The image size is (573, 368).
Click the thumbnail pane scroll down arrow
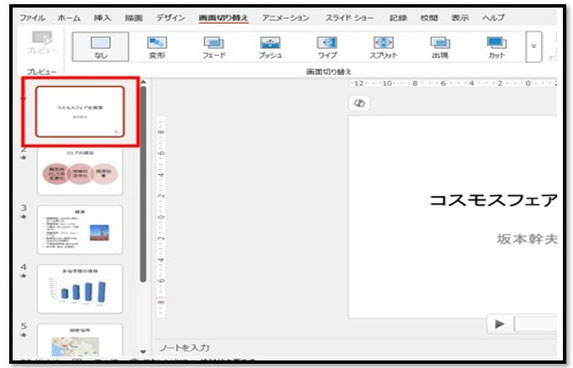[143, 352]
